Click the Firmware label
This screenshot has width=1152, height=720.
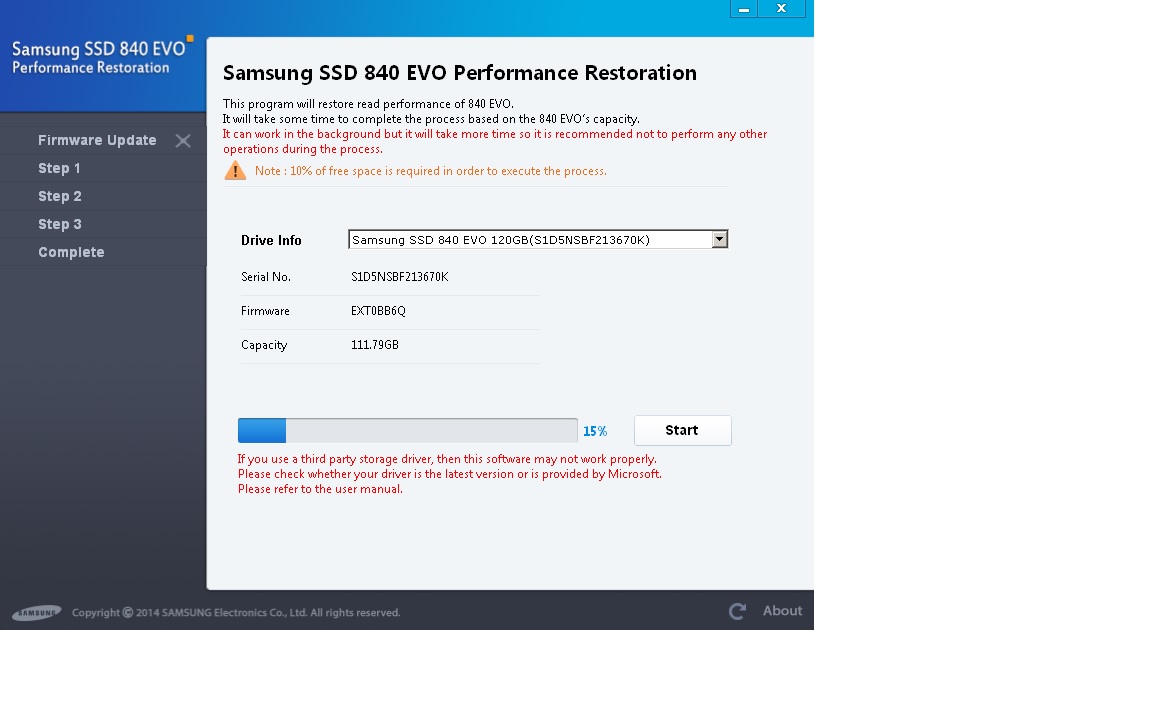(265, 311)
